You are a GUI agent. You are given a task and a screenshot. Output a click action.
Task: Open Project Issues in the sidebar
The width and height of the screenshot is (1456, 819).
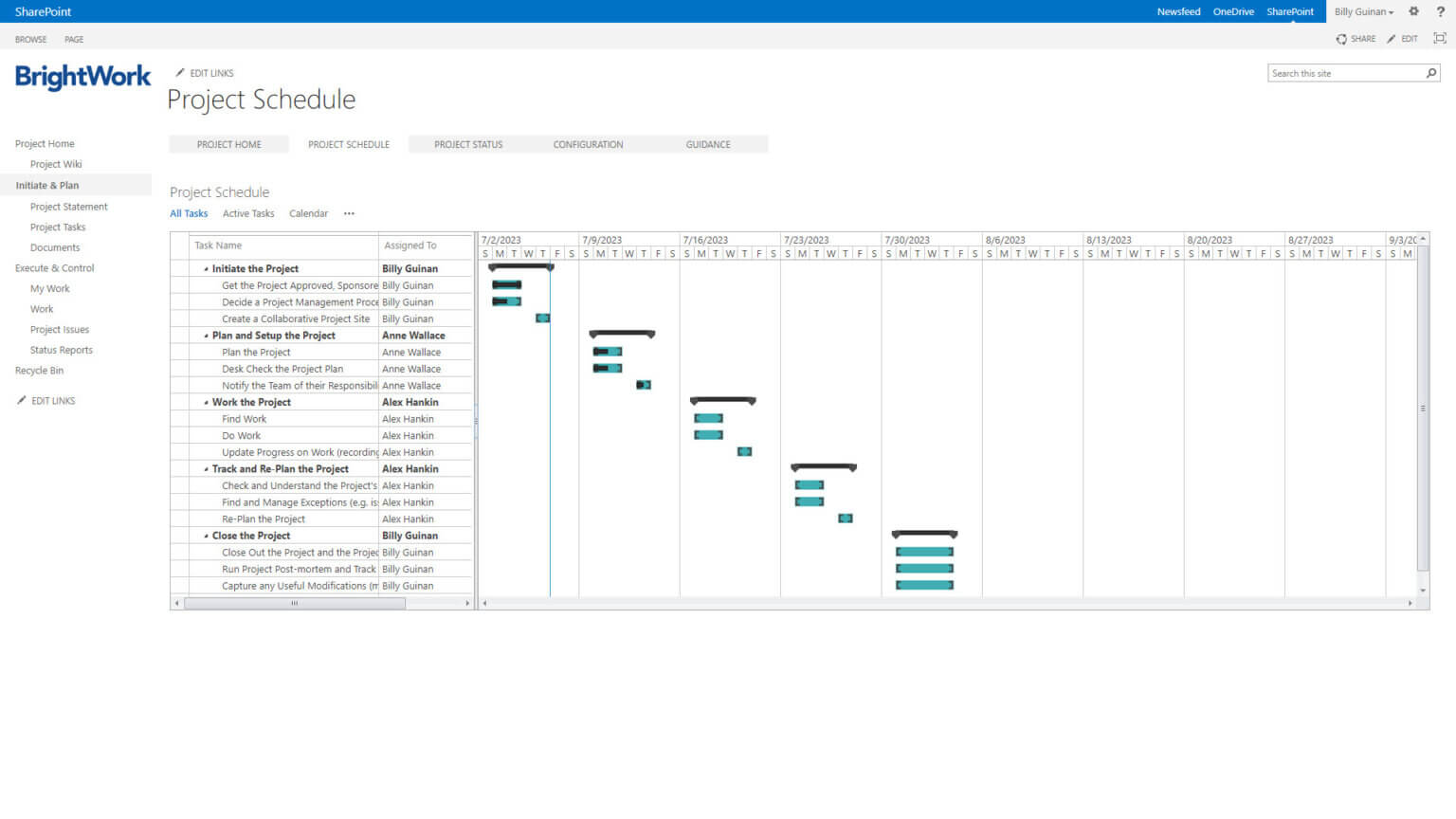(x=59, y=329)
